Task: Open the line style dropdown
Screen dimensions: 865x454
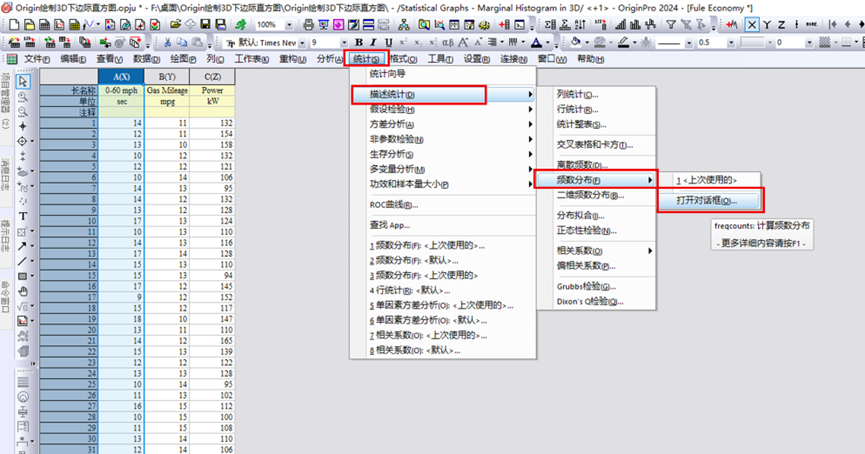Action: [688, 42]
